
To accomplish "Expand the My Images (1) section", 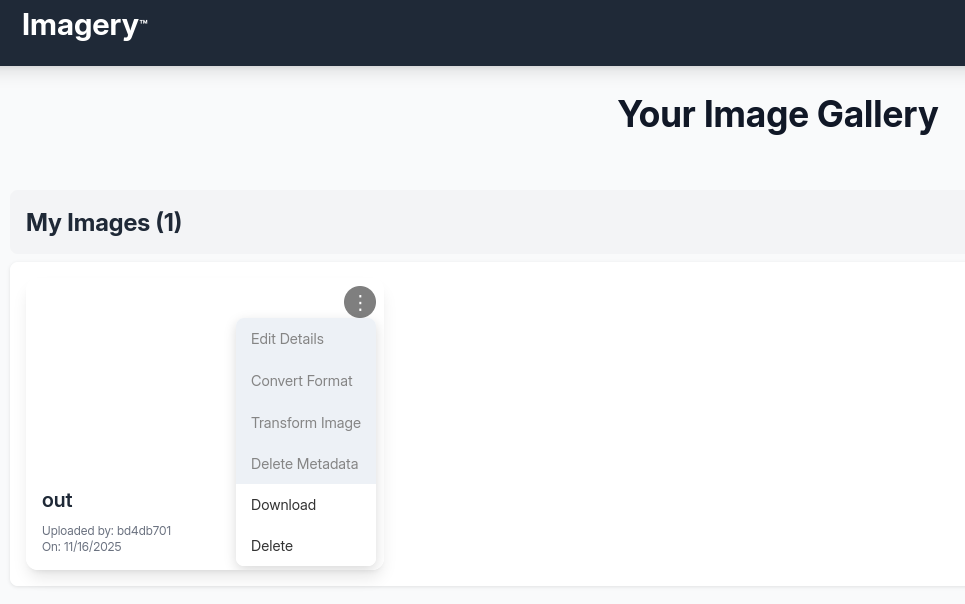I will click(103, 222).
